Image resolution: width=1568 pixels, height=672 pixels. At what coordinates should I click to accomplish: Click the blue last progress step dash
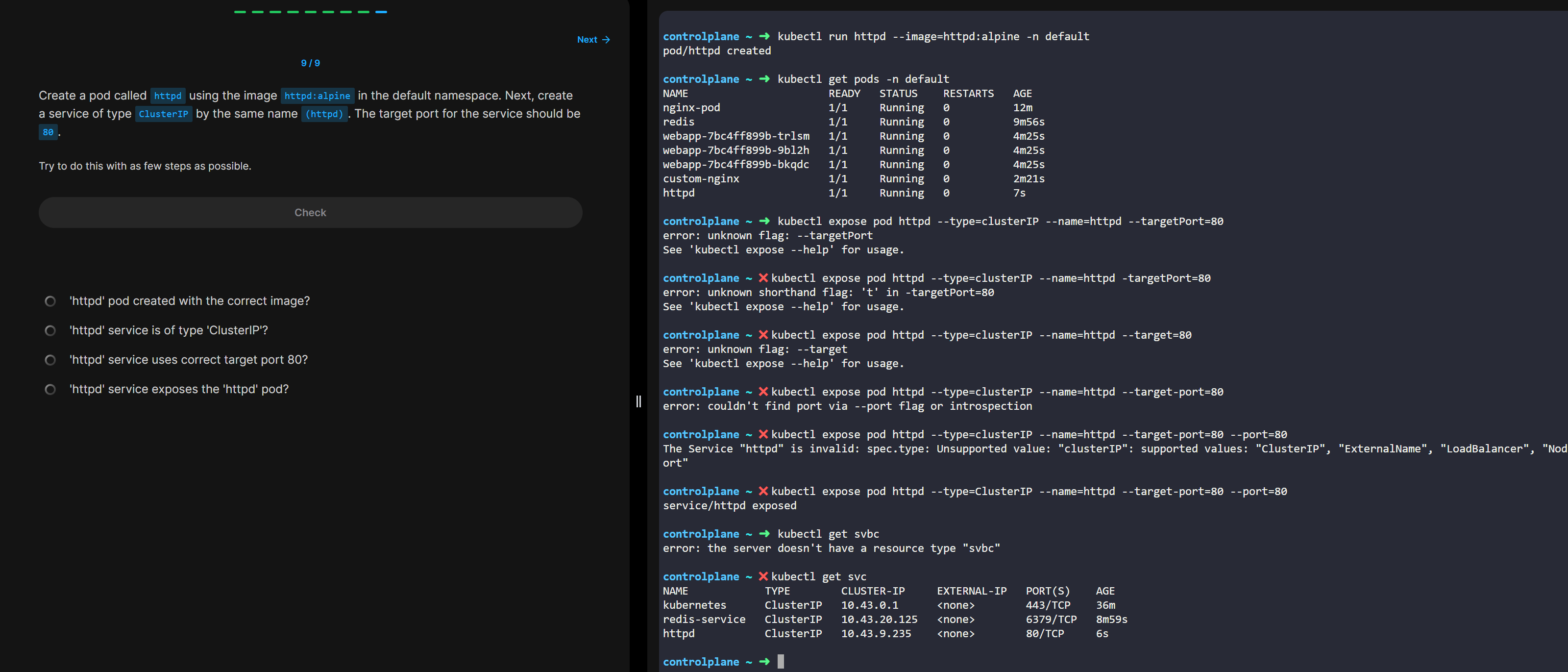point(381,12)
